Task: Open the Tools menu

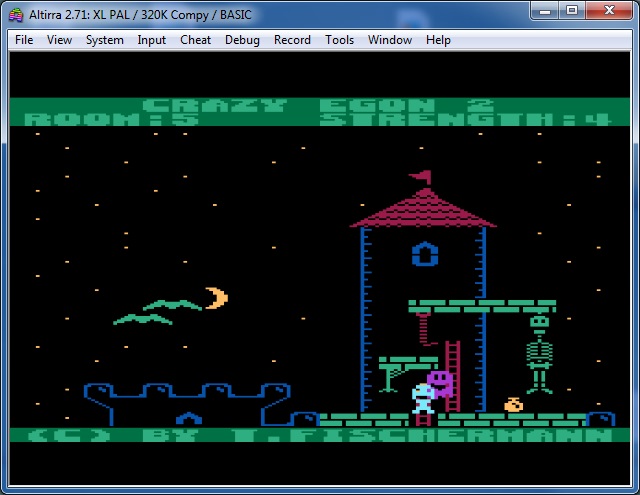Action: coord(339,40)
